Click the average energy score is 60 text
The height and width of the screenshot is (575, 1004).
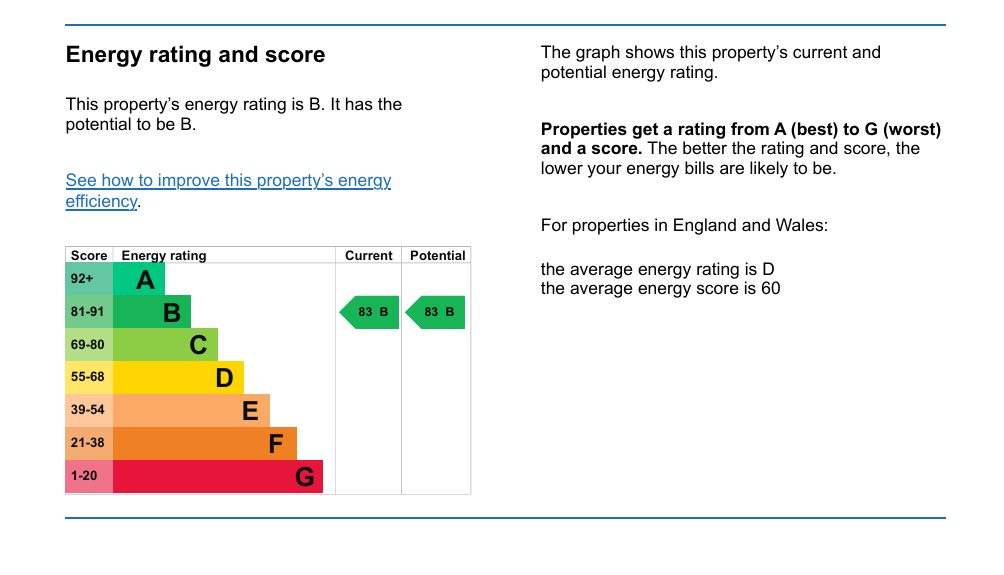point(660,289)
